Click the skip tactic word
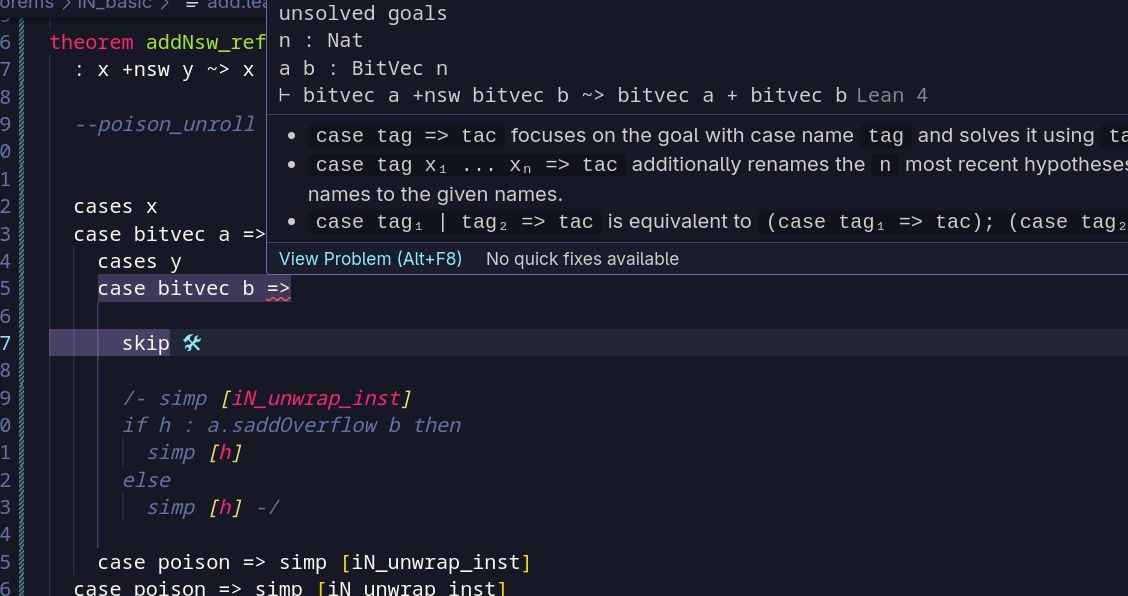The image size is (1128, 596). tap(145, 343)
